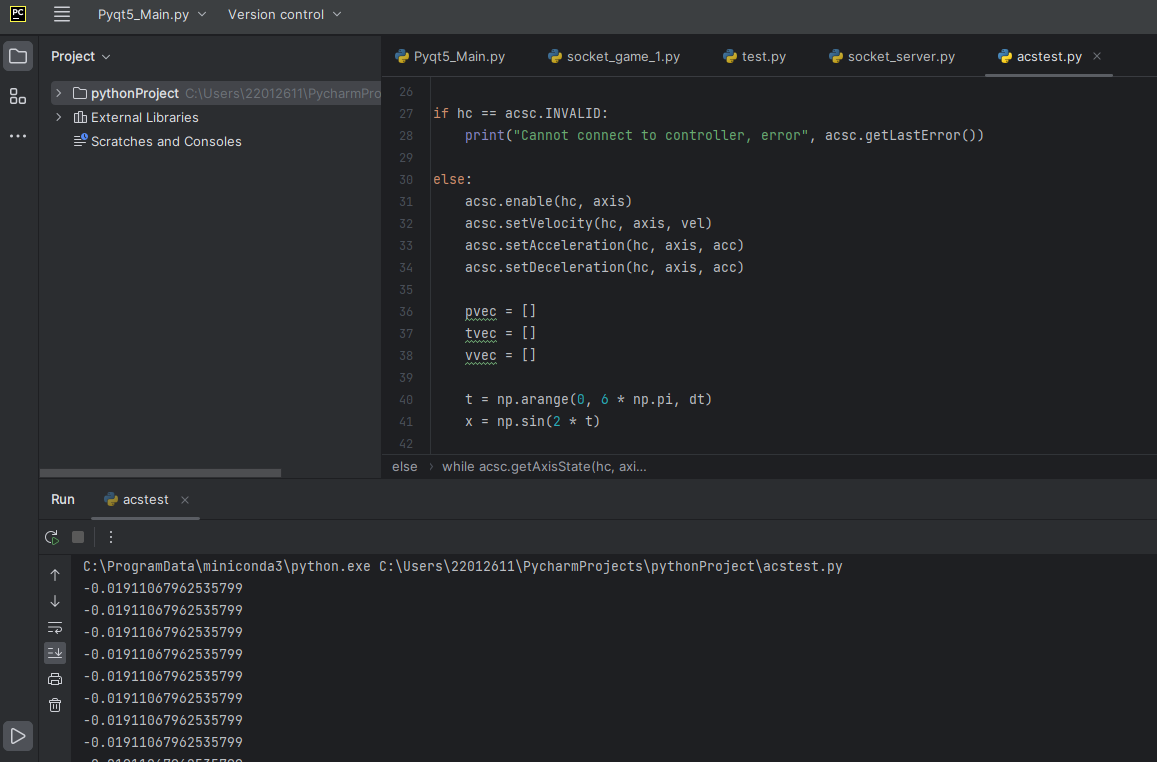Select the Structure tool window icon
1157x762 pixels.
point(17,96)
